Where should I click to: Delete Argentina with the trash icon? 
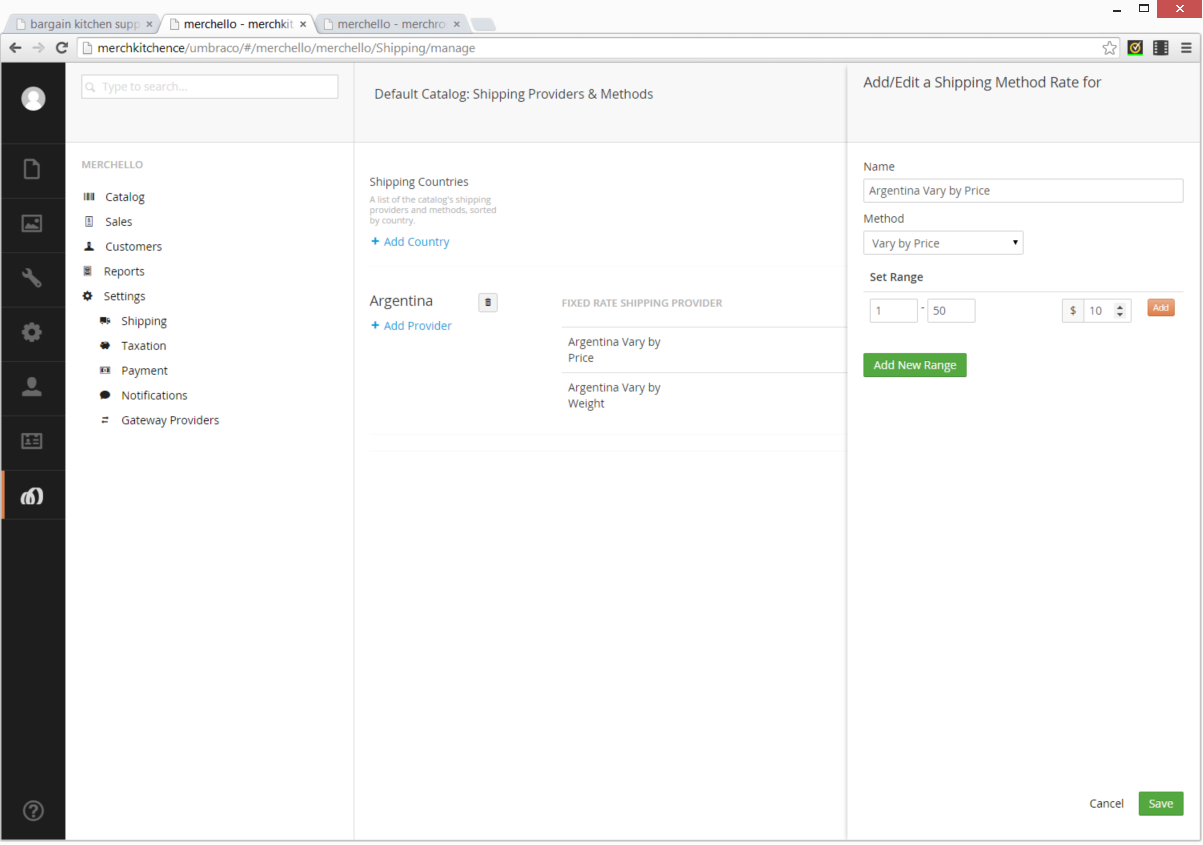pos(488,302)
